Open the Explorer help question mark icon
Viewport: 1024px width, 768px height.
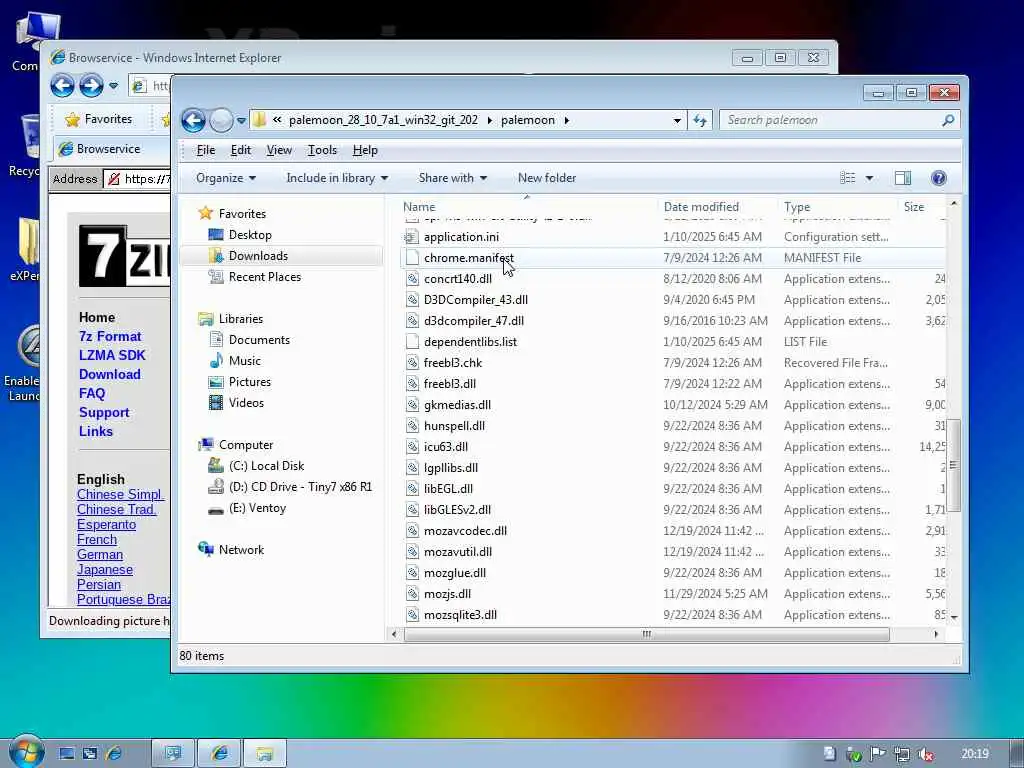938,178
